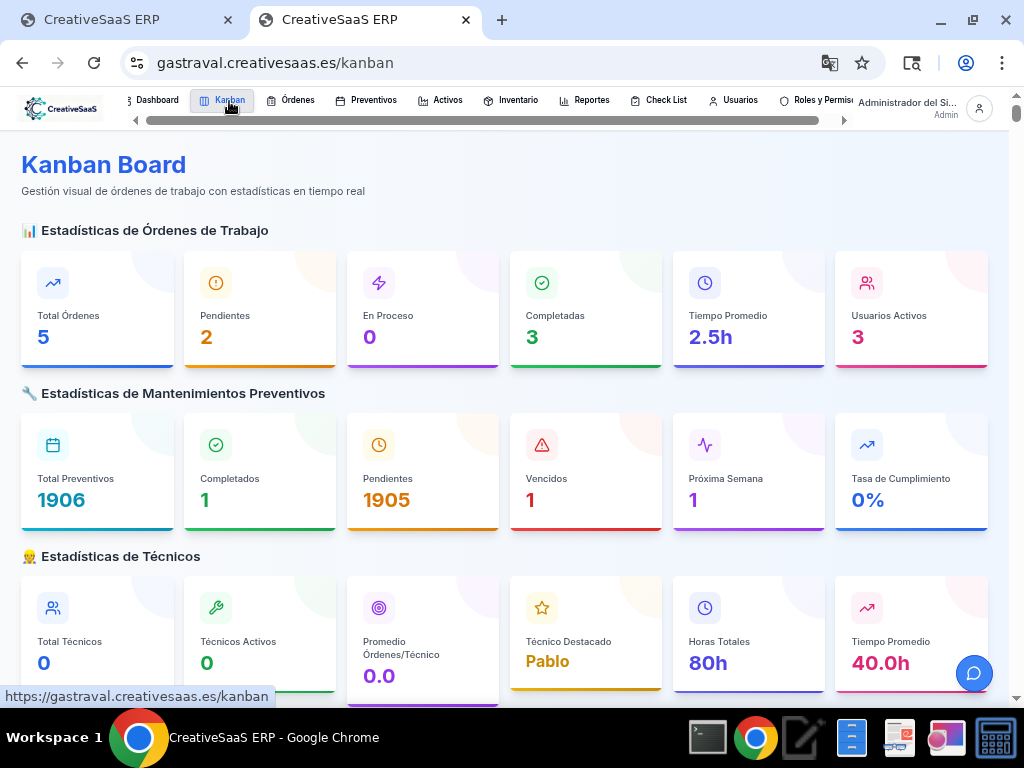The image size is (1024, 768).
Task: Open Activos via its chart icon
Action: tap(423, 100)
